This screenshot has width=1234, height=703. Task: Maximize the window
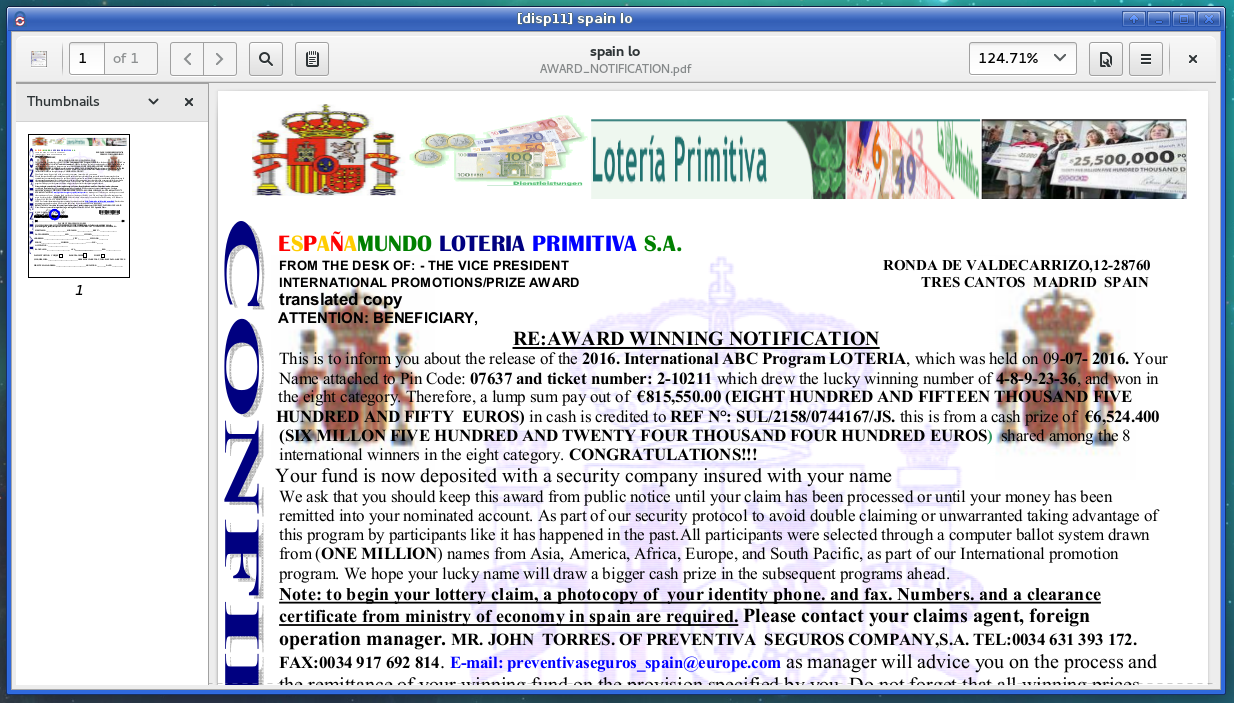(x=1184, y=19)
